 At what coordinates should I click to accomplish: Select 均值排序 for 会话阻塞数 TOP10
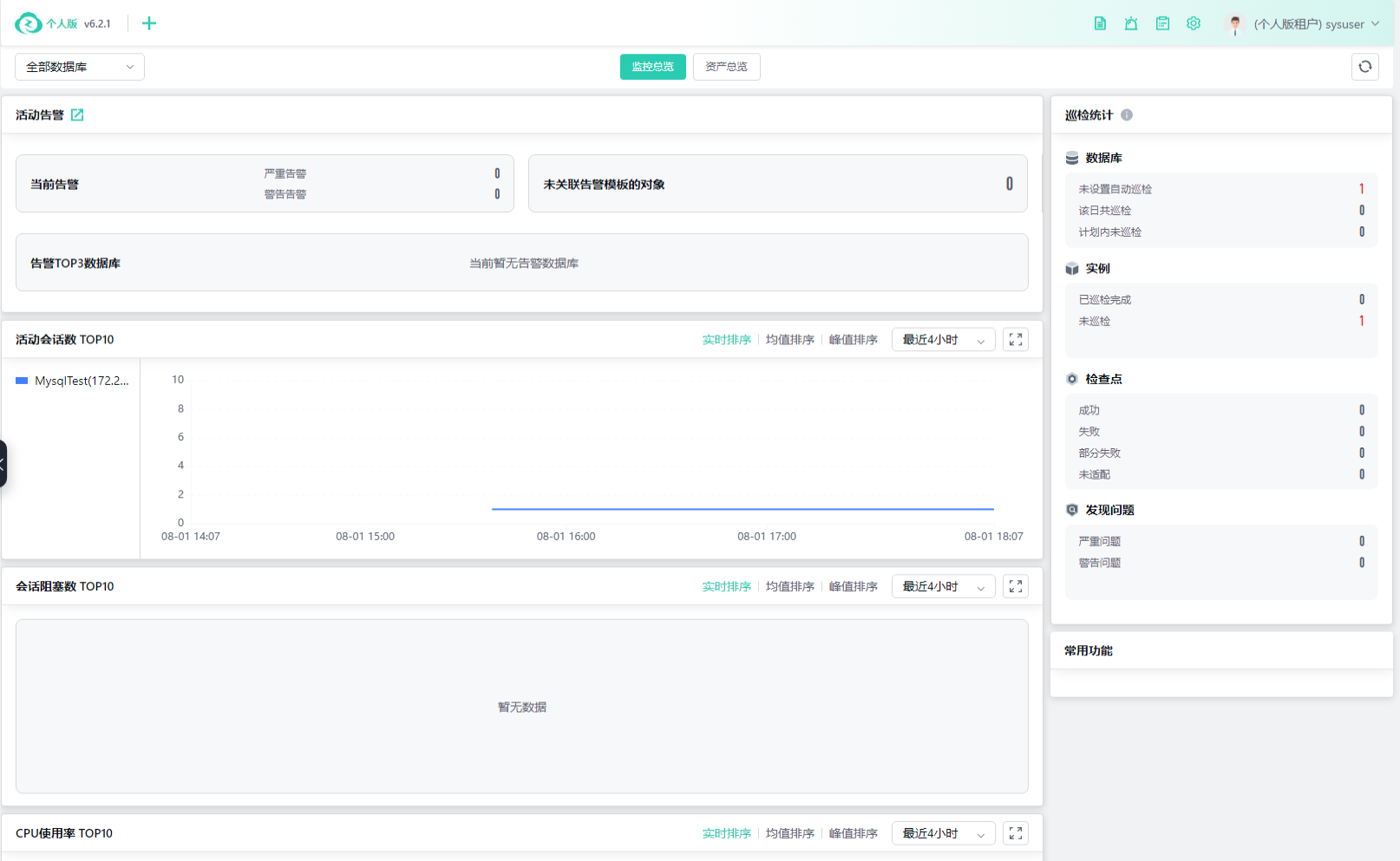[790, 587]
